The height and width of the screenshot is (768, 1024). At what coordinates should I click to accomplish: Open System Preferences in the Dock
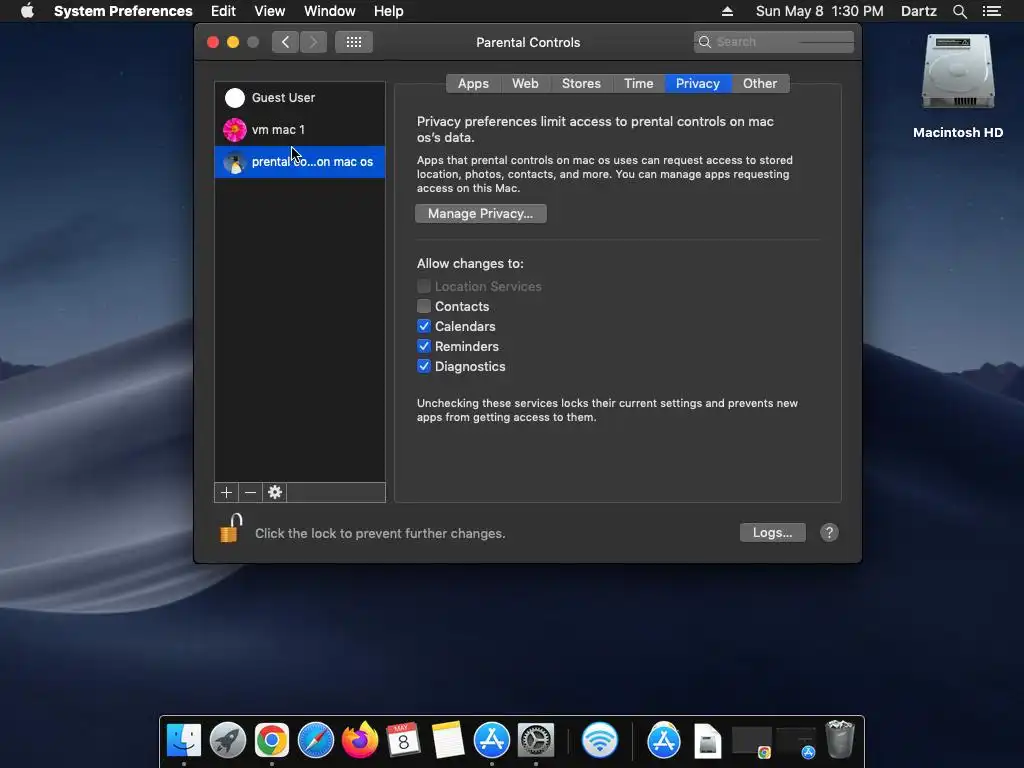tap(536, 741)
